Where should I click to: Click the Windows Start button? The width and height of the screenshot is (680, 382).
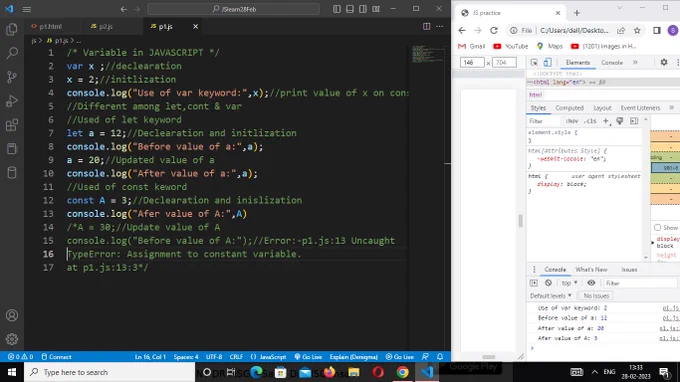point(12,372)
